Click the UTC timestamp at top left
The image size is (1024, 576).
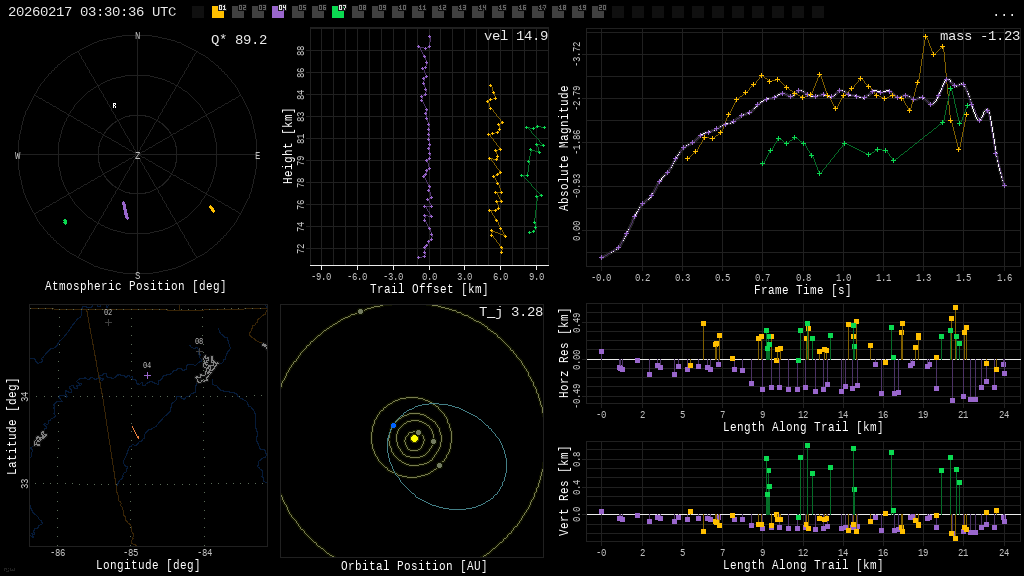point(92,12)
